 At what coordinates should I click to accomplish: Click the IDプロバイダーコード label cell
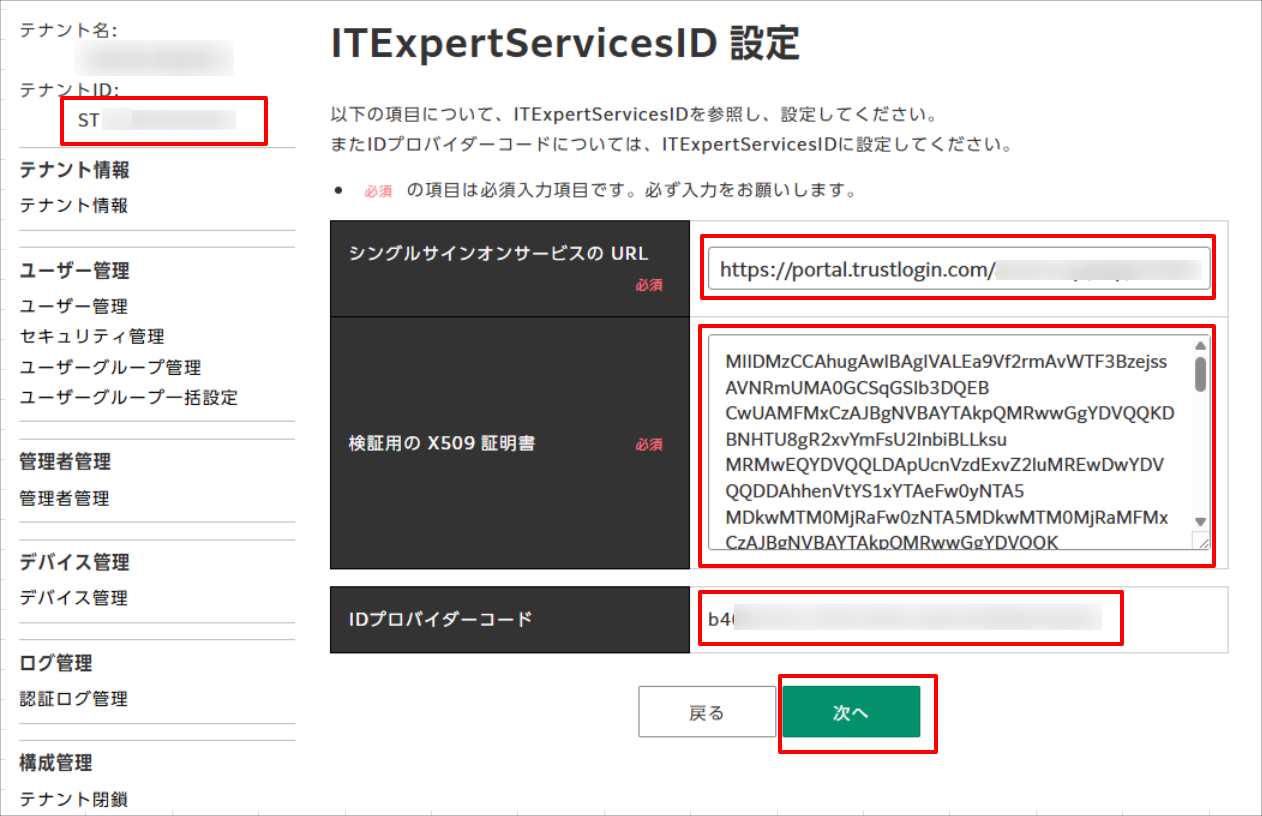coord(510,620)
